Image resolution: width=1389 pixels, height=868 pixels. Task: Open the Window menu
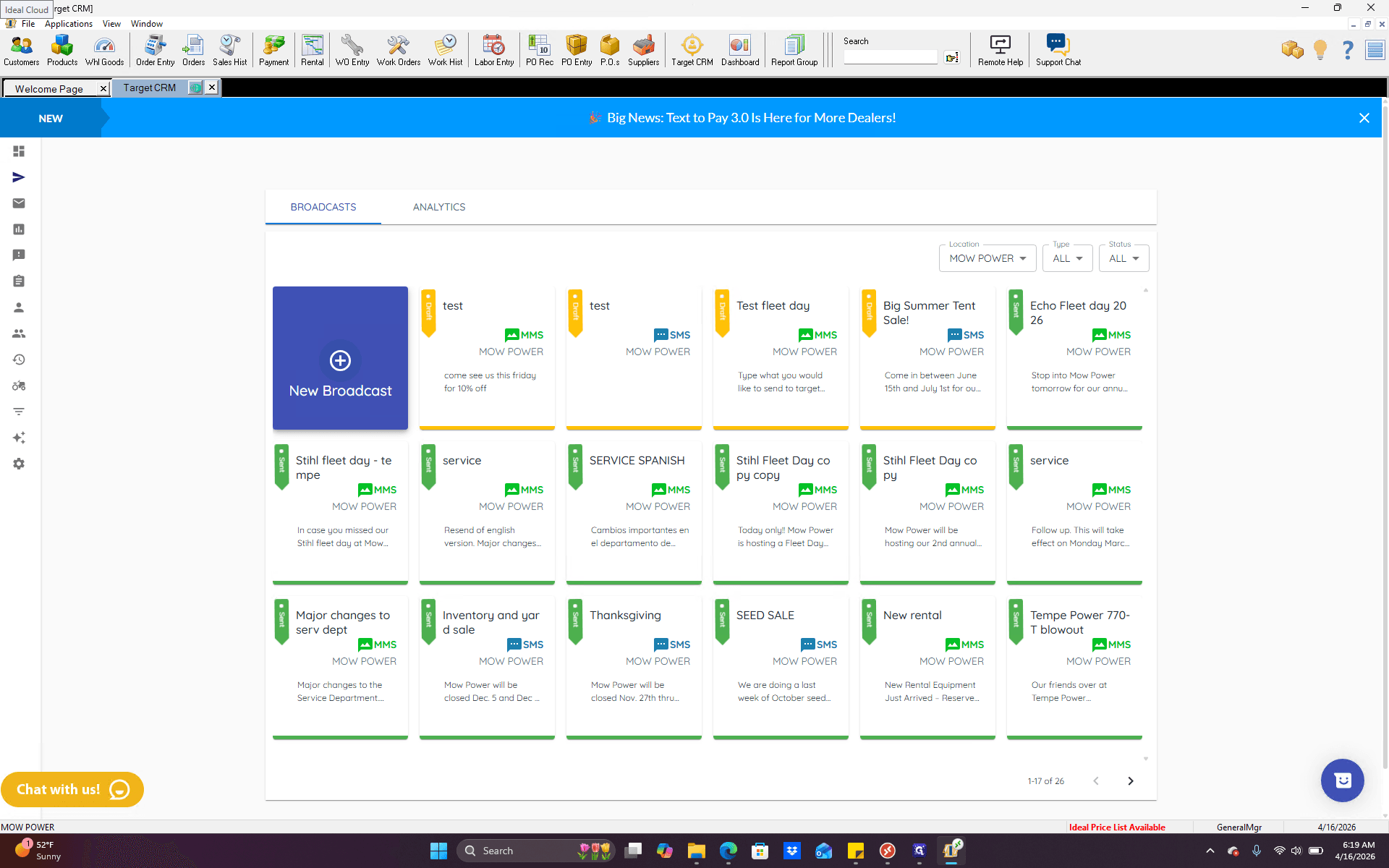[147, 24]
